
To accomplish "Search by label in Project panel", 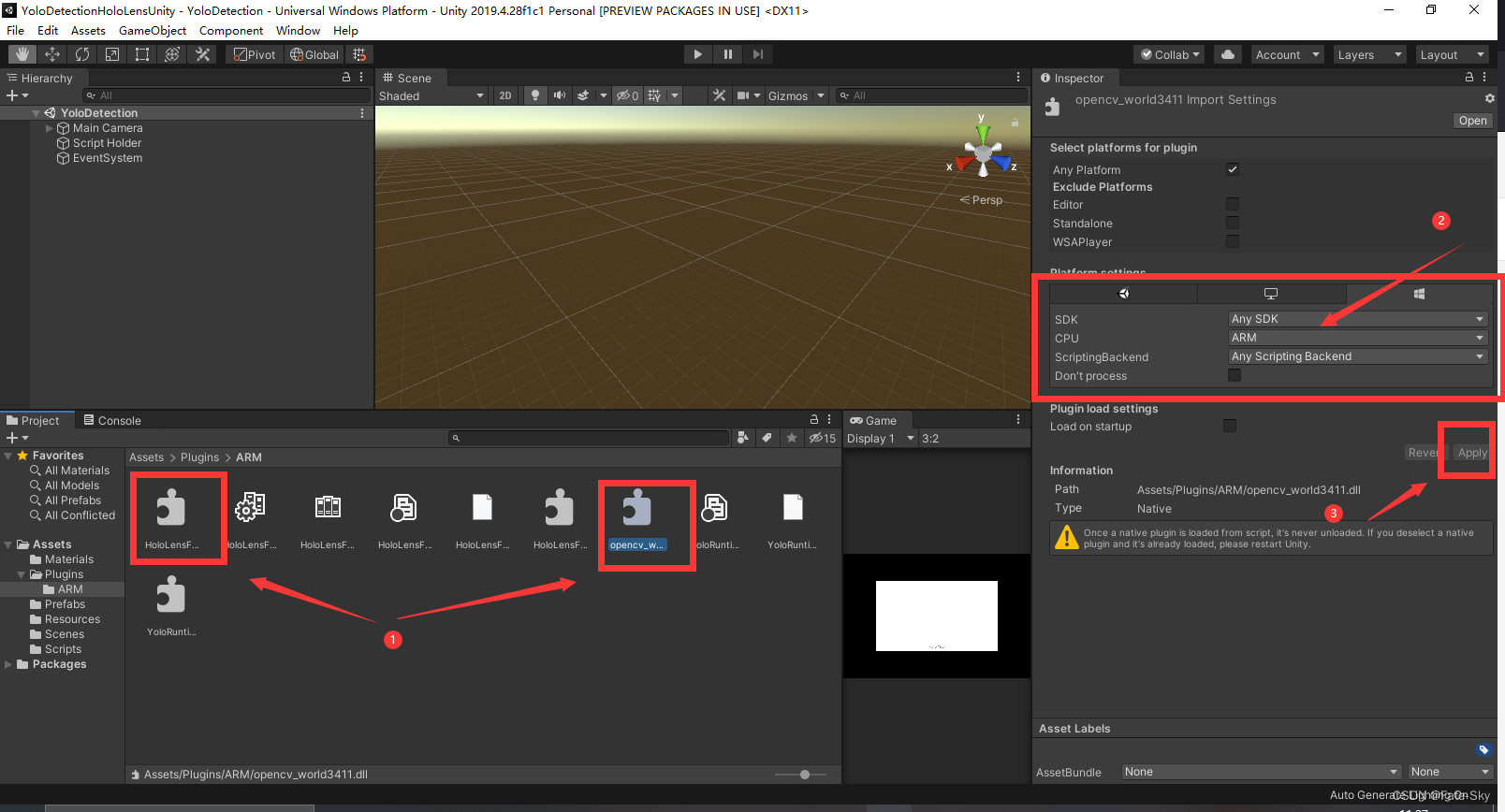I will pos(767,438).
